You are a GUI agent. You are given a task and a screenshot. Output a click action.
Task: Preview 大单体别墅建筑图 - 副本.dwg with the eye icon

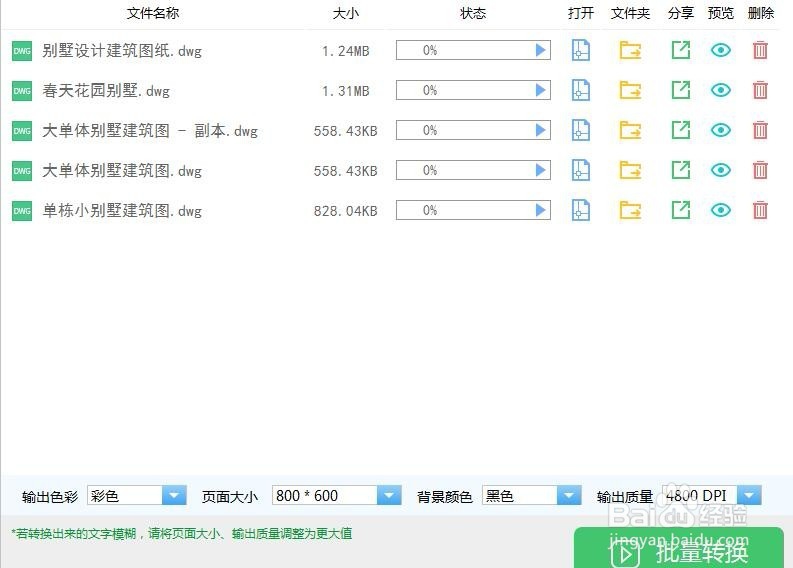[x=721, y=130]
